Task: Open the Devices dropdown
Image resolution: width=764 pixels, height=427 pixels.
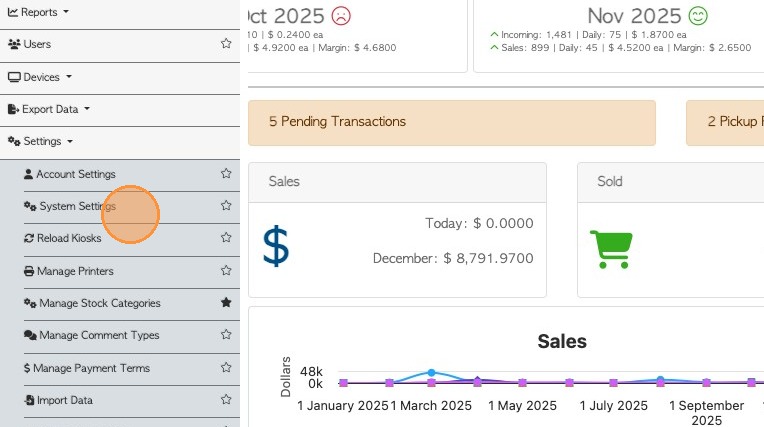Action: pos(40,77)
